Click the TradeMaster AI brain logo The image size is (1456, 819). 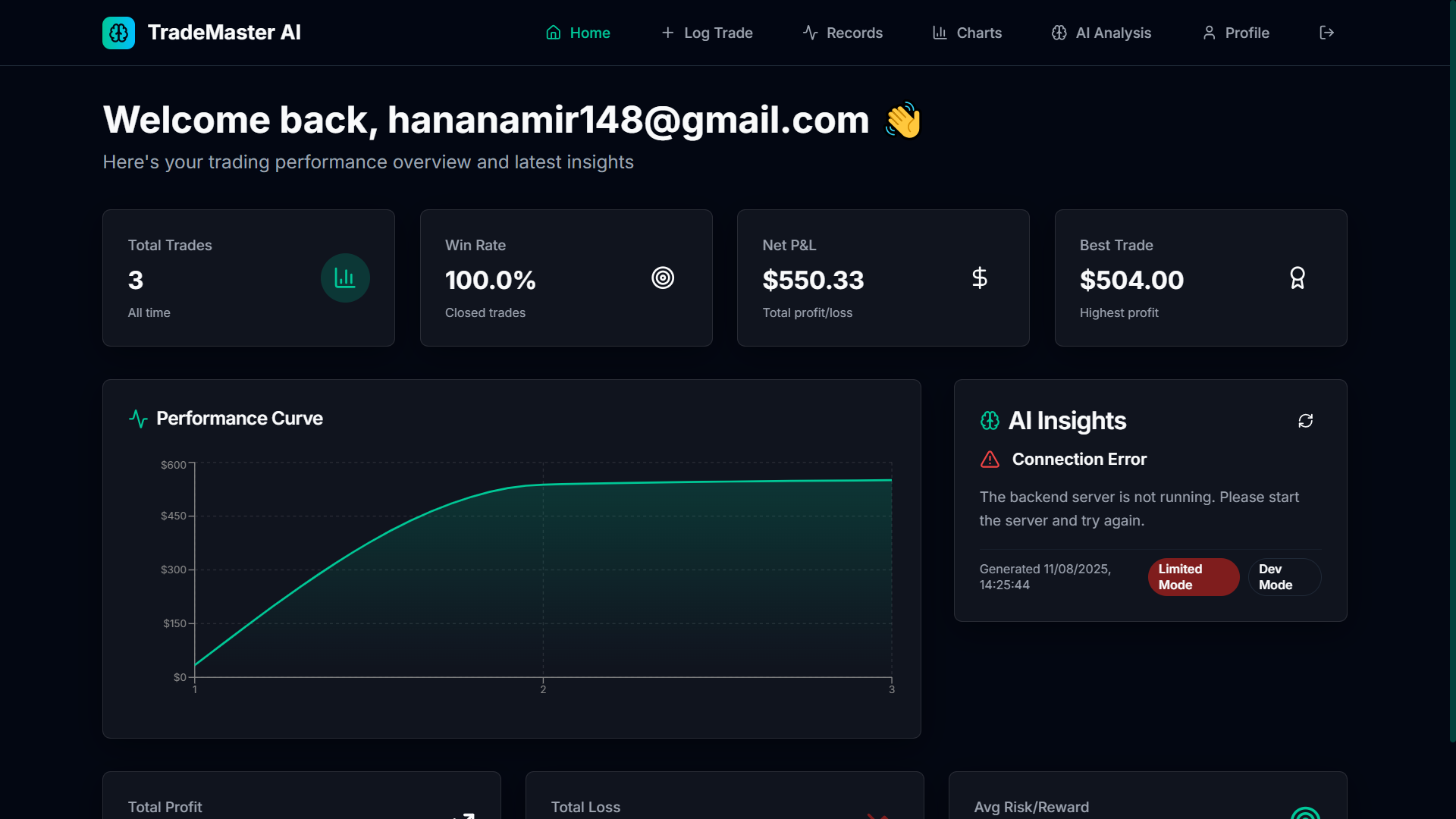coord(118,33)
